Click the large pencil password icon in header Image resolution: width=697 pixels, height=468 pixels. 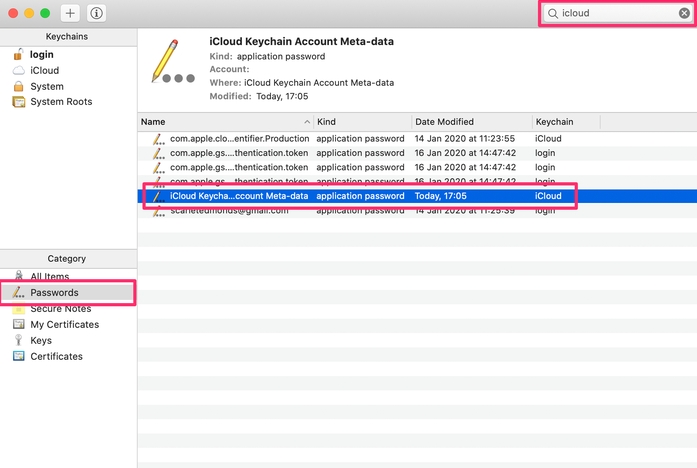172,61
